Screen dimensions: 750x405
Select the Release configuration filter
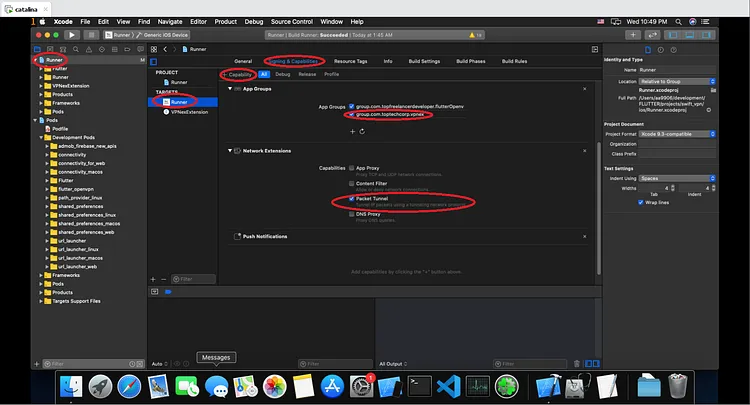[307, 75]
